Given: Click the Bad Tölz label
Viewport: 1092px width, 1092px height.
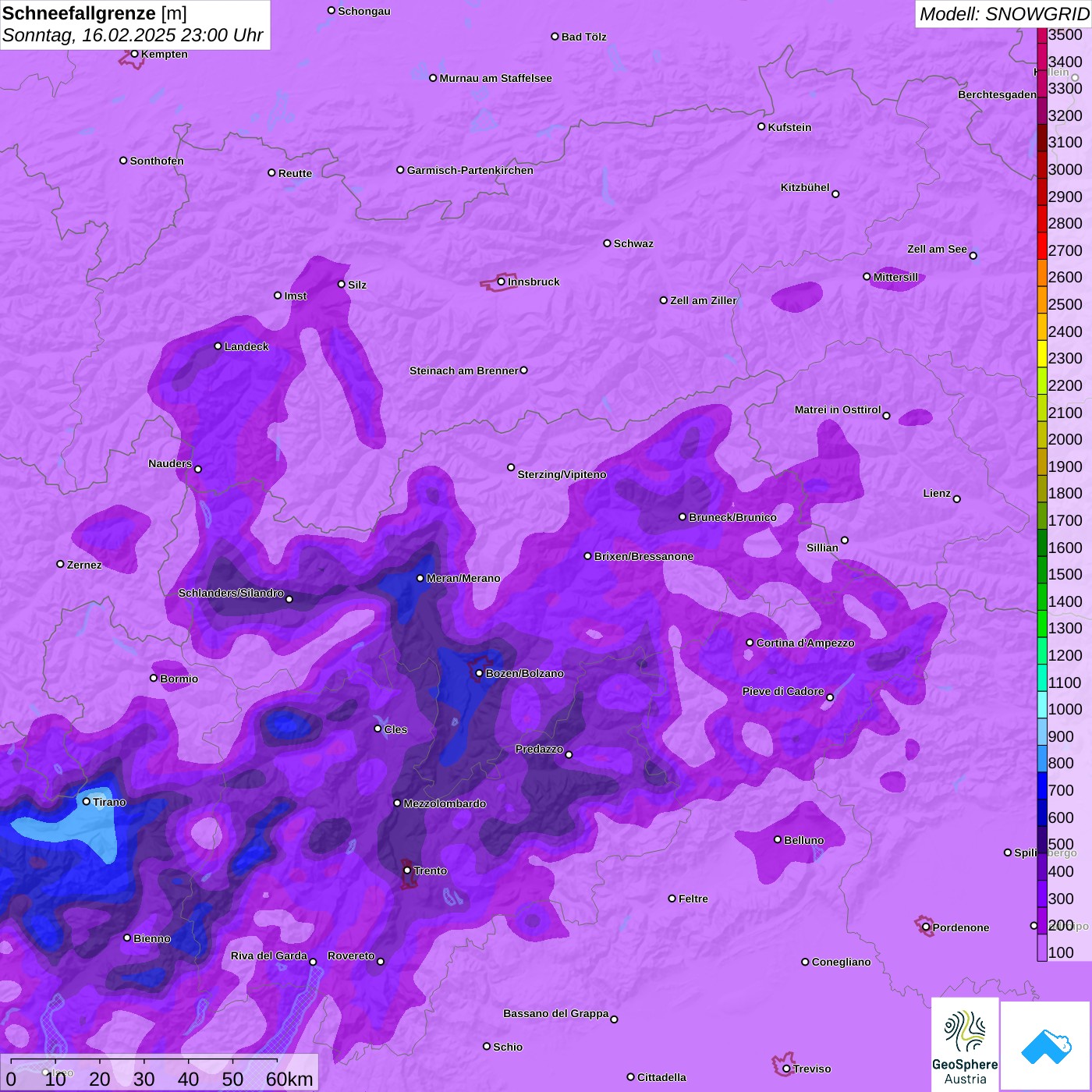Looking at the screenshot, I should click(x=583, y=37).
